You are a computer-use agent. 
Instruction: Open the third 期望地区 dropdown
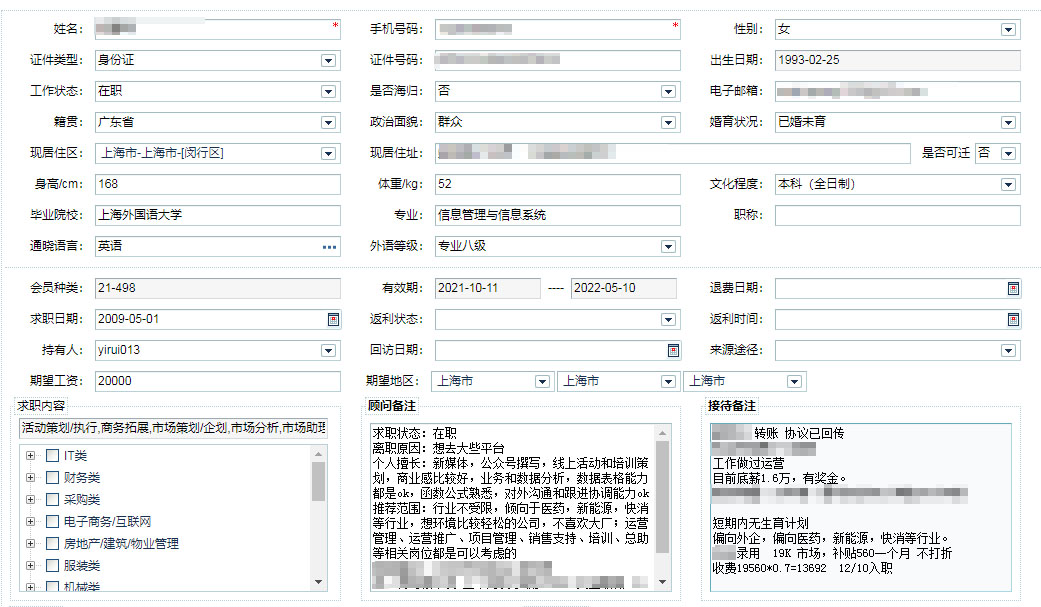pyautogui.click(x=794, y=381)
